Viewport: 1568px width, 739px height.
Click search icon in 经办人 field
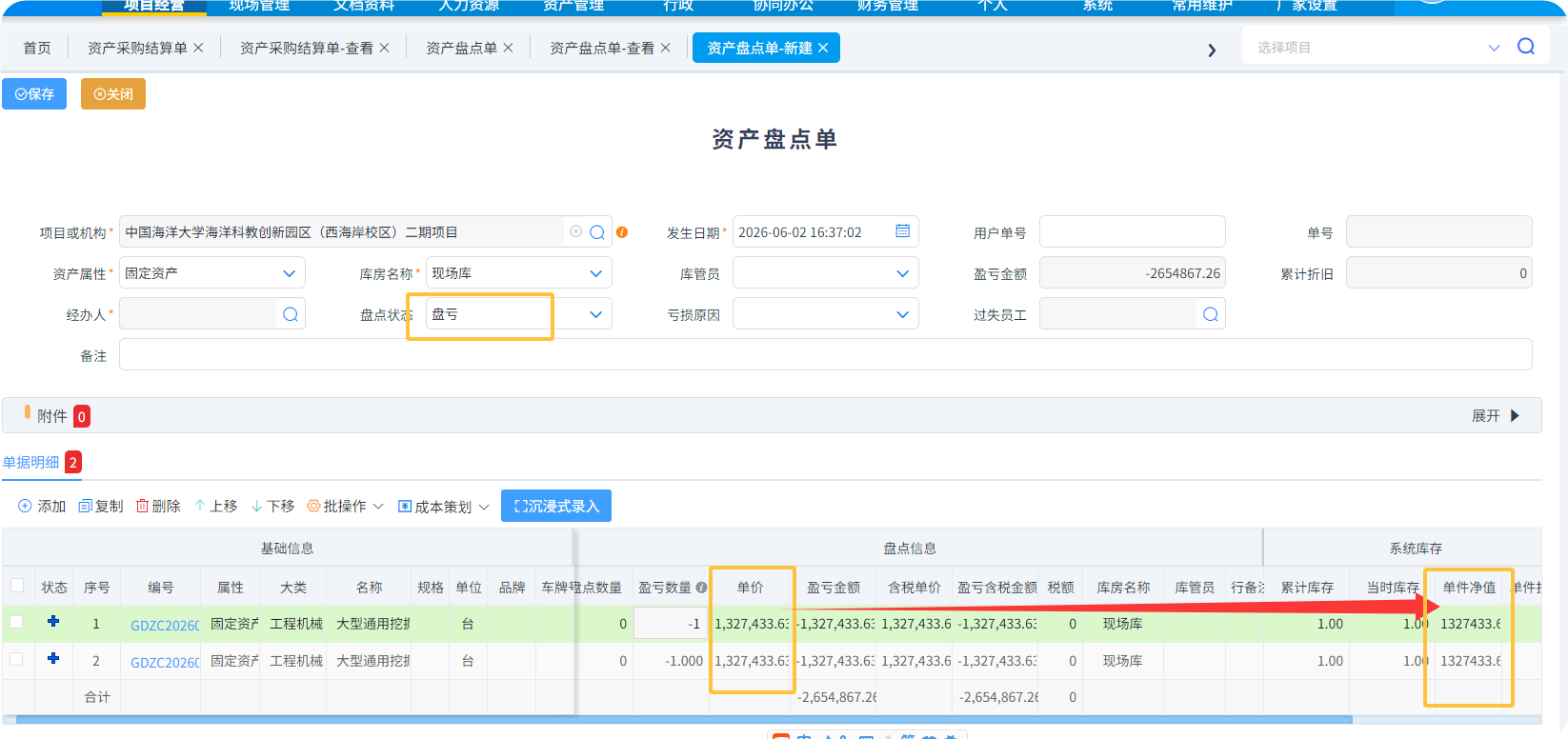[x=291, y=314]
